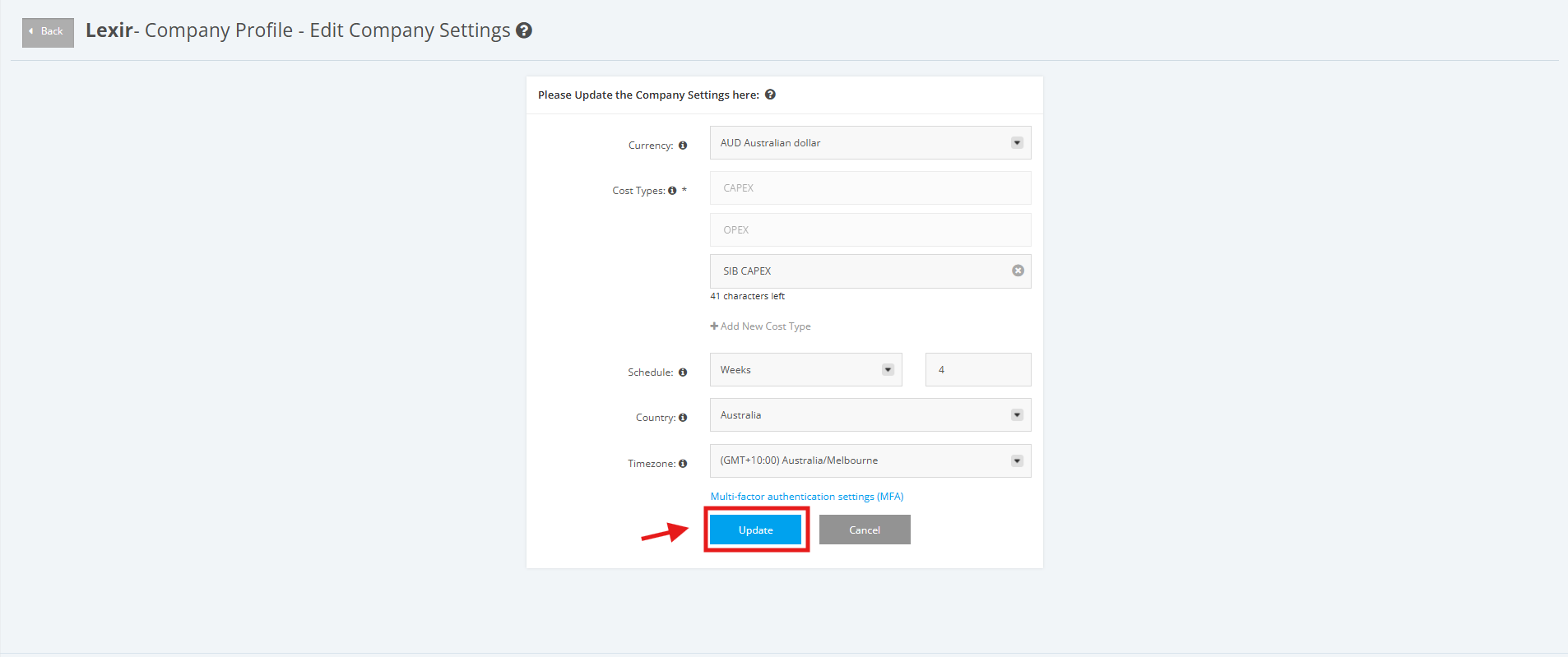Screen dimensions: 1568x657
Task: Click help icon next to 'Company Settings here'
Action: pyautogui.click(x=770, y=95)
